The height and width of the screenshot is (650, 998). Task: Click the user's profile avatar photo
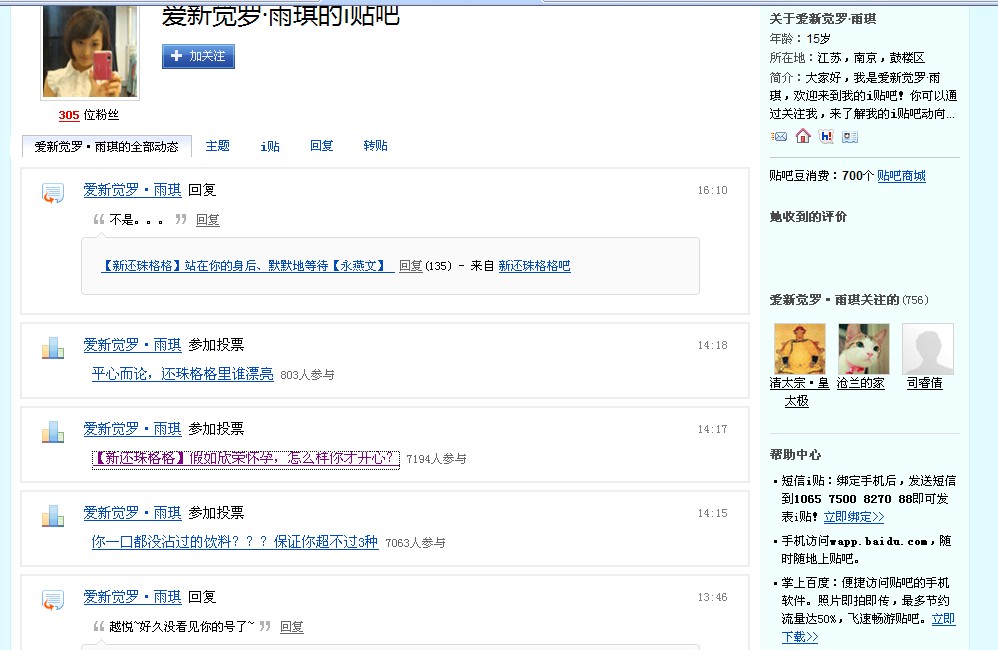[x=90, y=52]
